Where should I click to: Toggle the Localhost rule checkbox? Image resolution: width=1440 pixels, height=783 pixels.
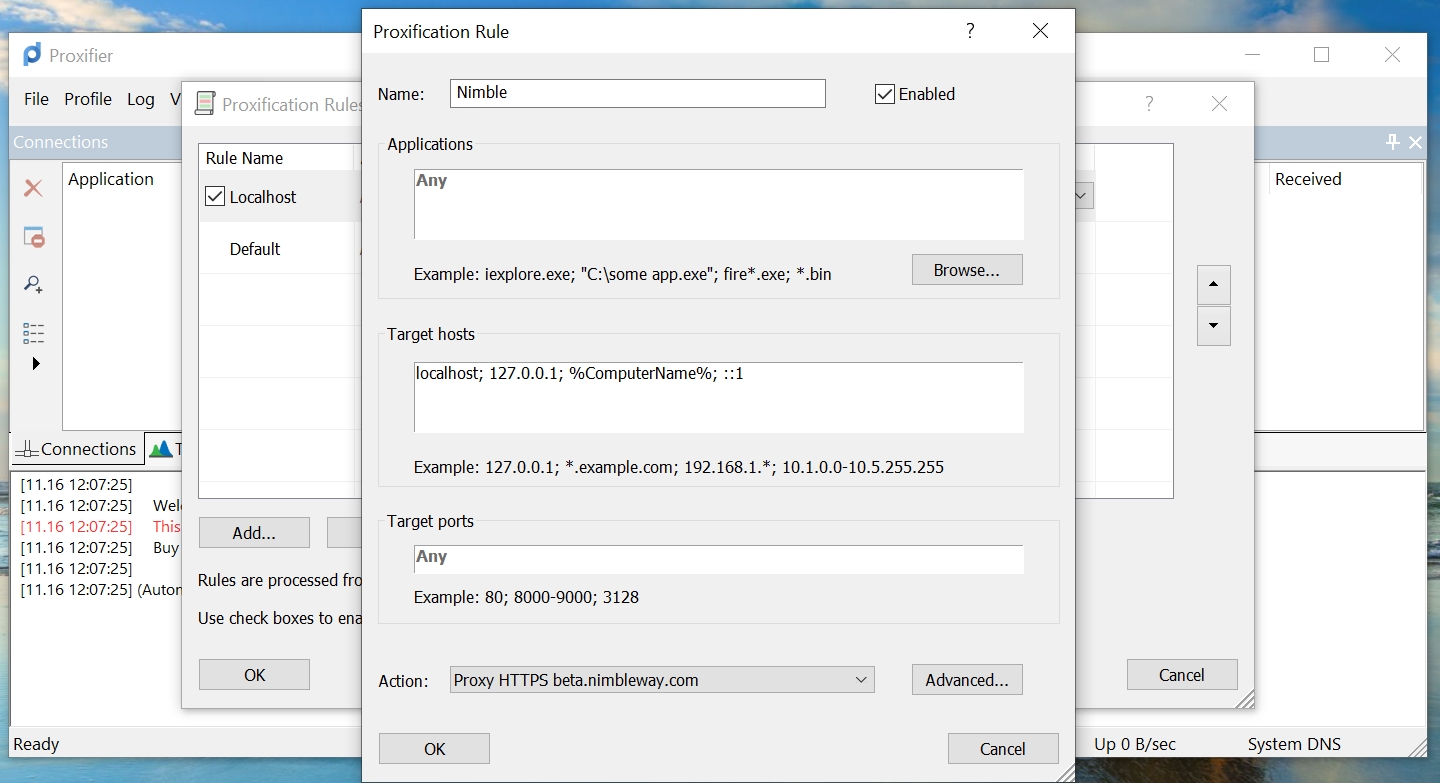tap(215, 197)
